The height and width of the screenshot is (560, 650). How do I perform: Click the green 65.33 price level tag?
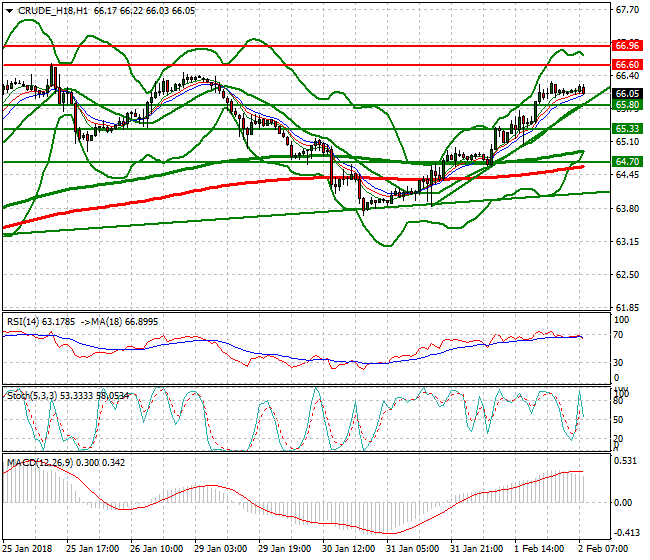pos(627,129)
